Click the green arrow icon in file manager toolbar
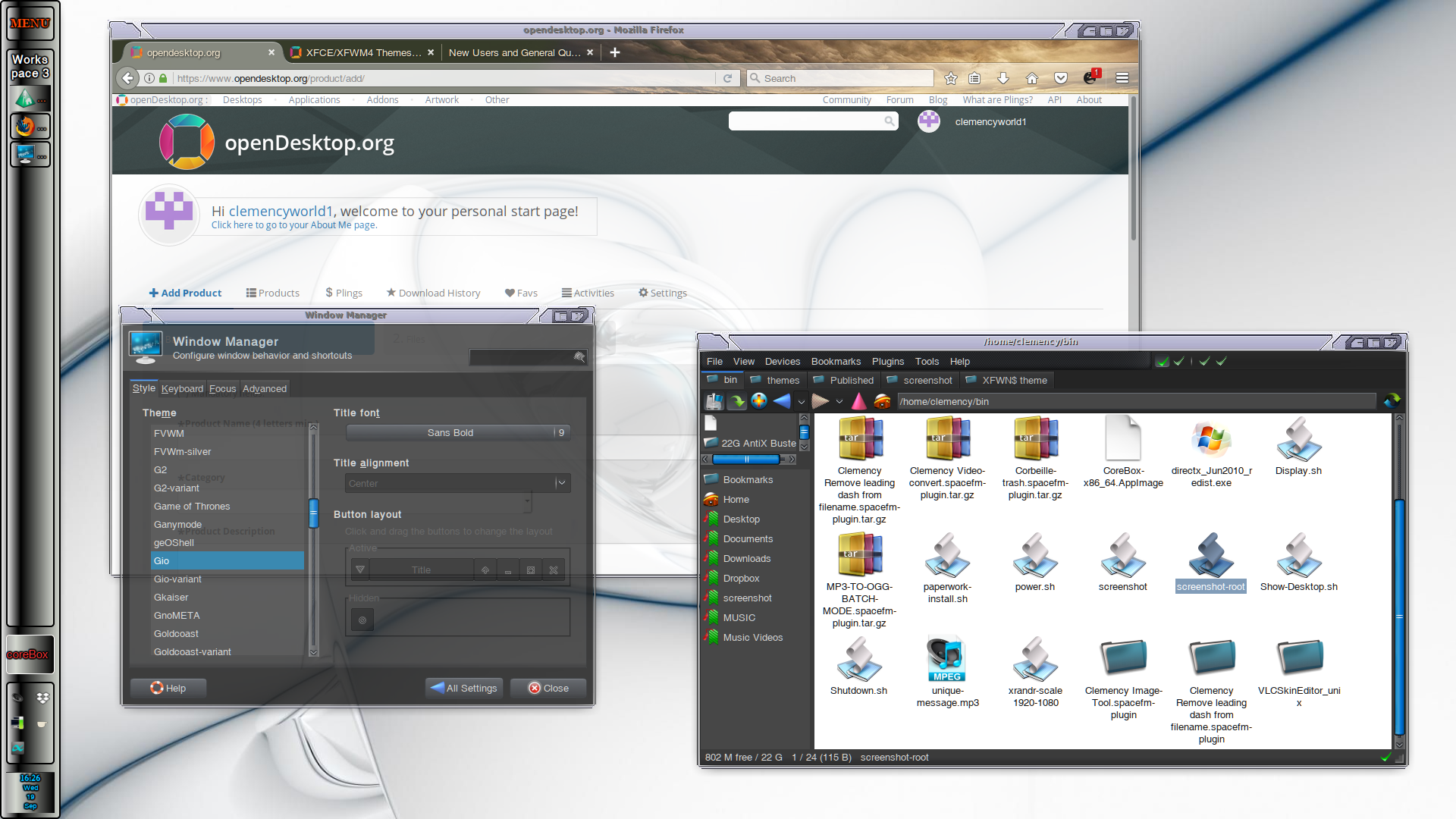This screenshot has width=1456, height=819. click(737, 401)
